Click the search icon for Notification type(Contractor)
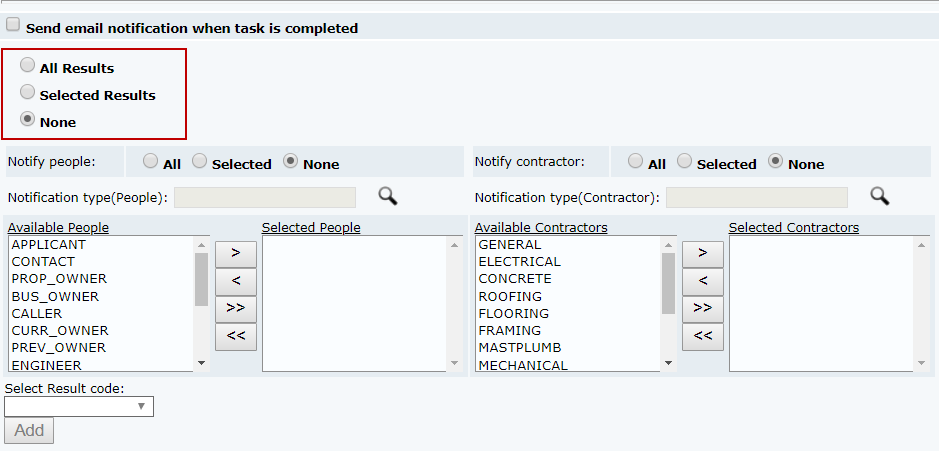Image resolution: width=939 pixels, height=451 pixels. [879, 196]
